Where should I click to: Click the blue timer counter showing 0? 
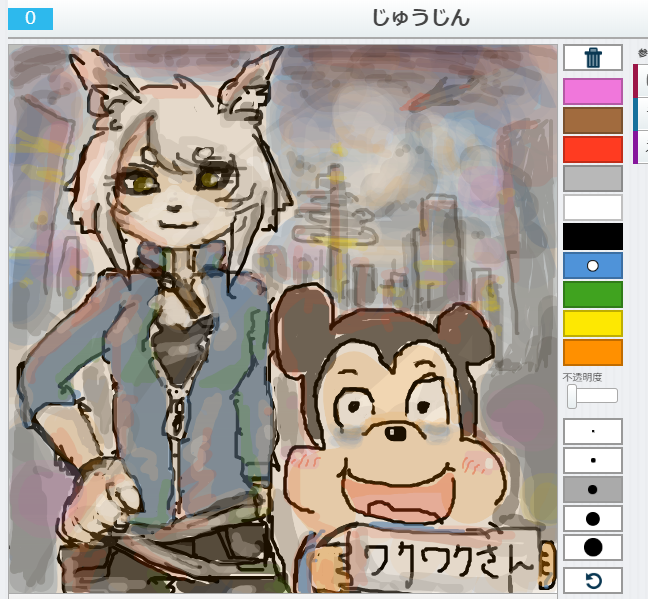click(x=31, y=19)
